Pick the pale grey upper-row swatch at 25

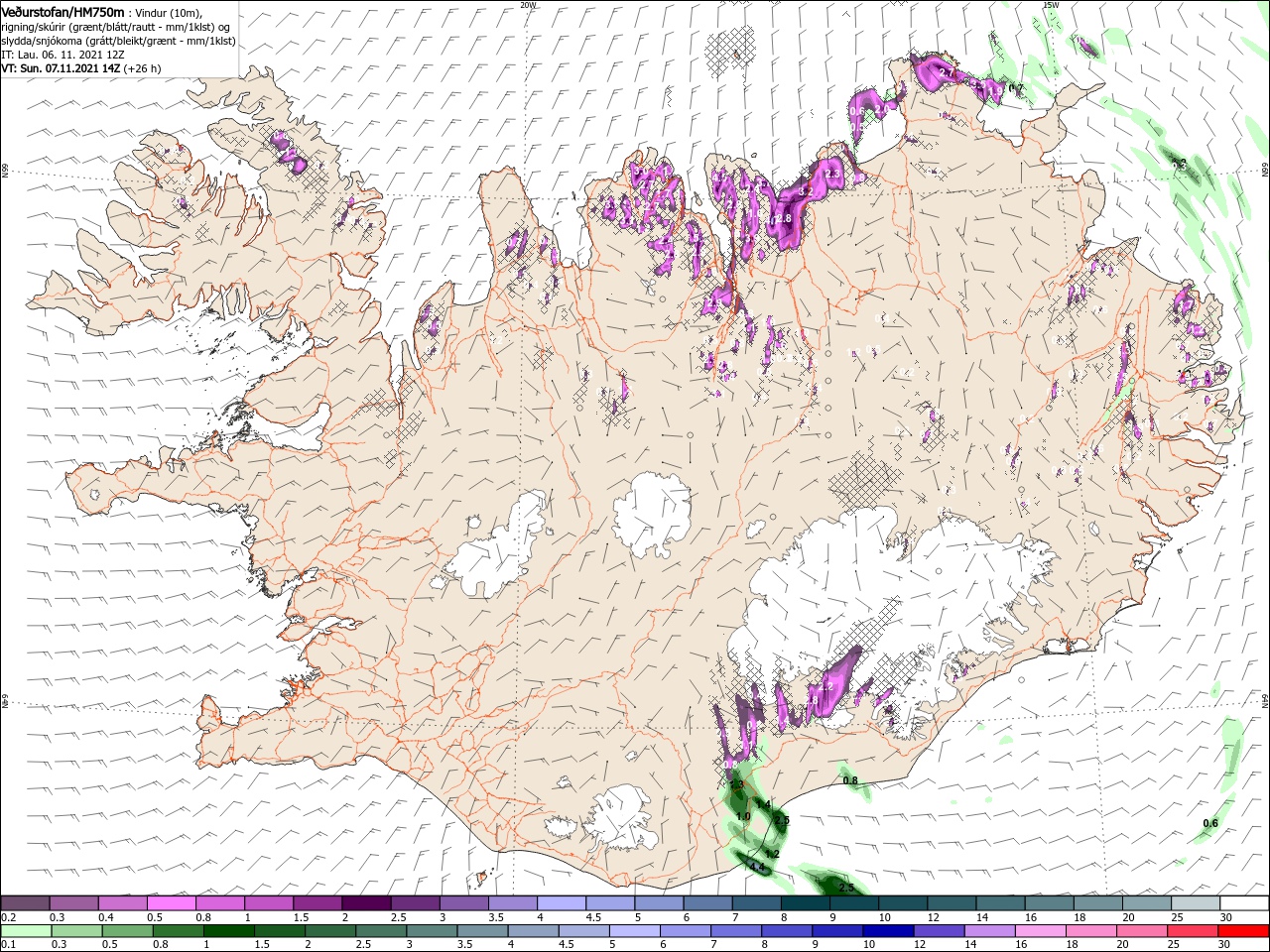(x=1195, y=903)
